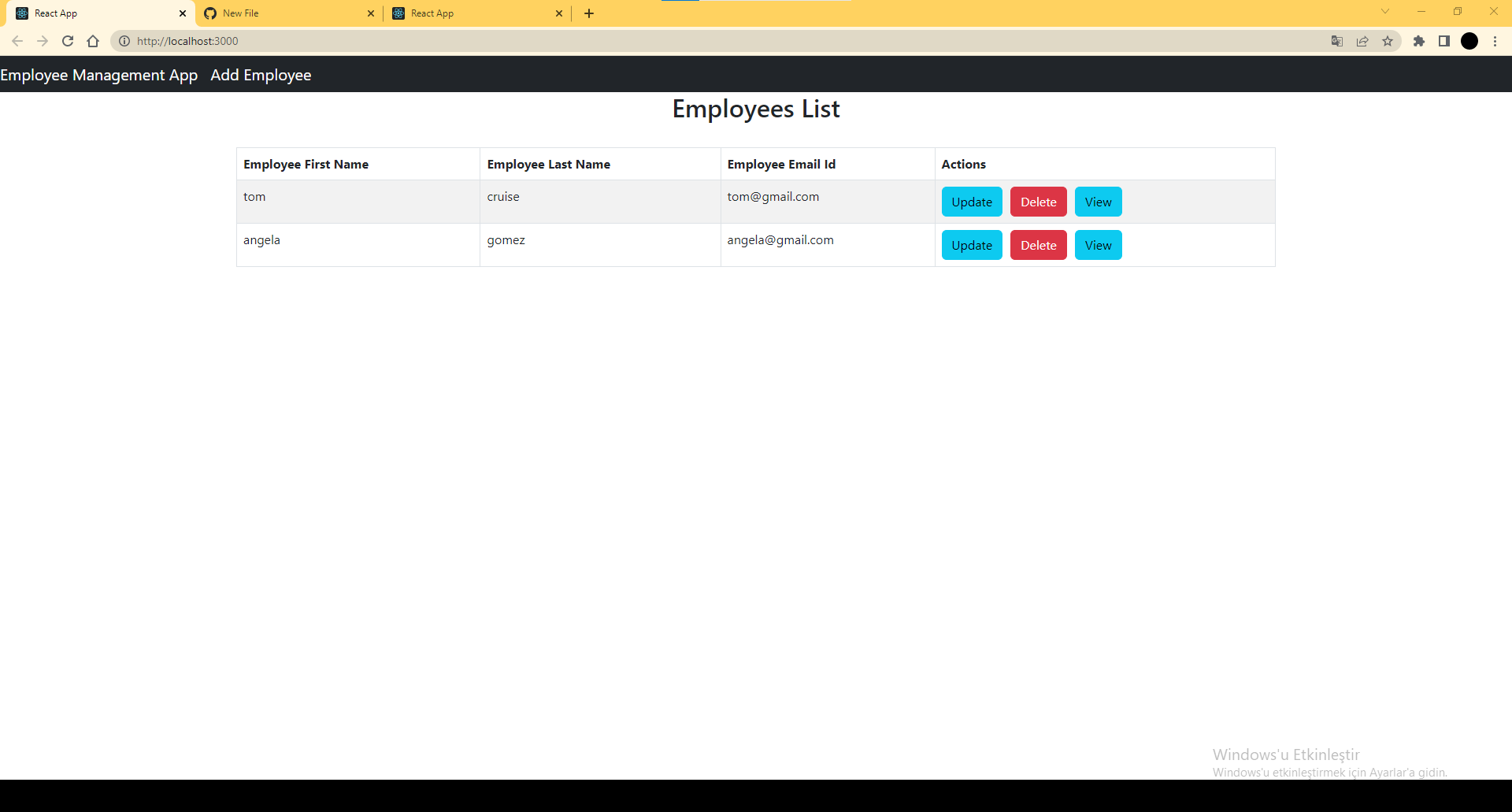The height and width of the screenshot is (812, 1512).
Task: Click the profile avatar icon
Action: [1470, 41]
